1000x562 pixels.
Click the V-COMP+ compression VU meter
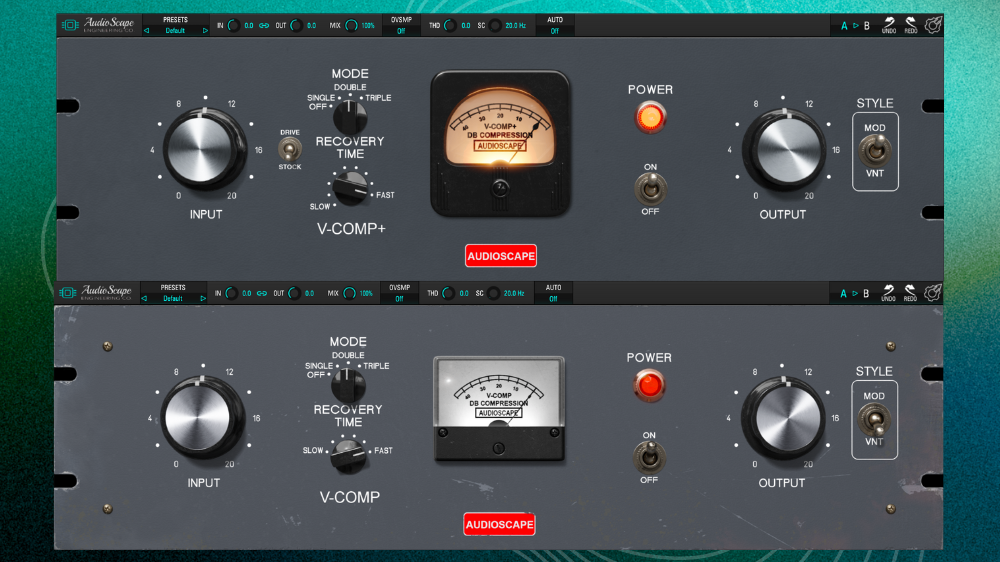(x=500, y=144)
